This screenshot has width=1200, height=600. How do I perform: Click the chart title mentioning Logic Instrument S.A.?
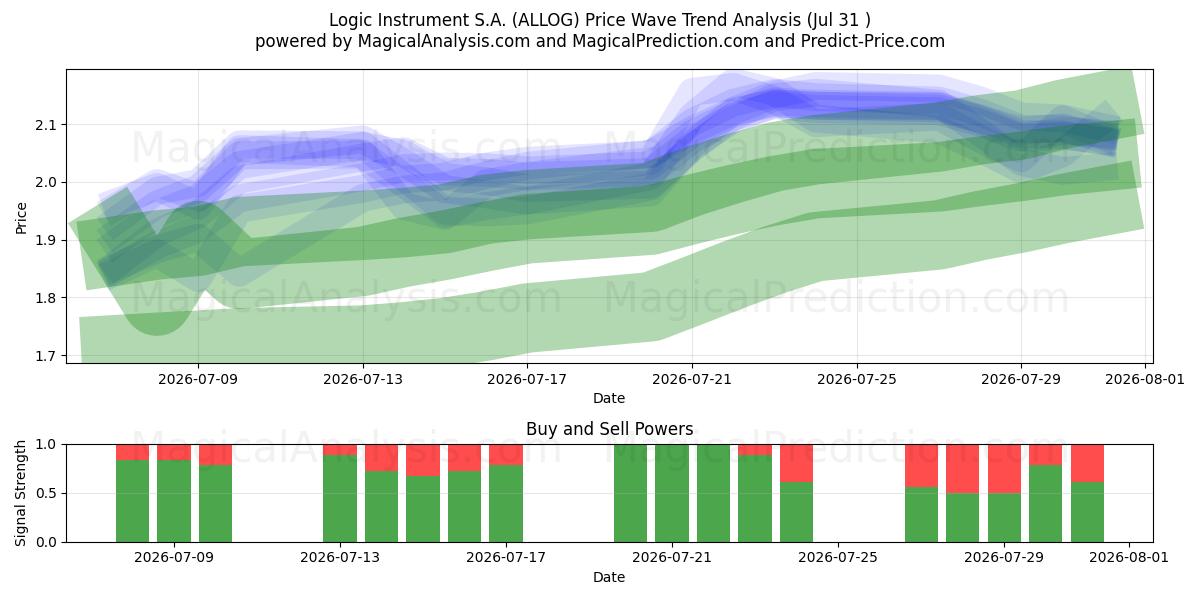click(x=600, y=20)
